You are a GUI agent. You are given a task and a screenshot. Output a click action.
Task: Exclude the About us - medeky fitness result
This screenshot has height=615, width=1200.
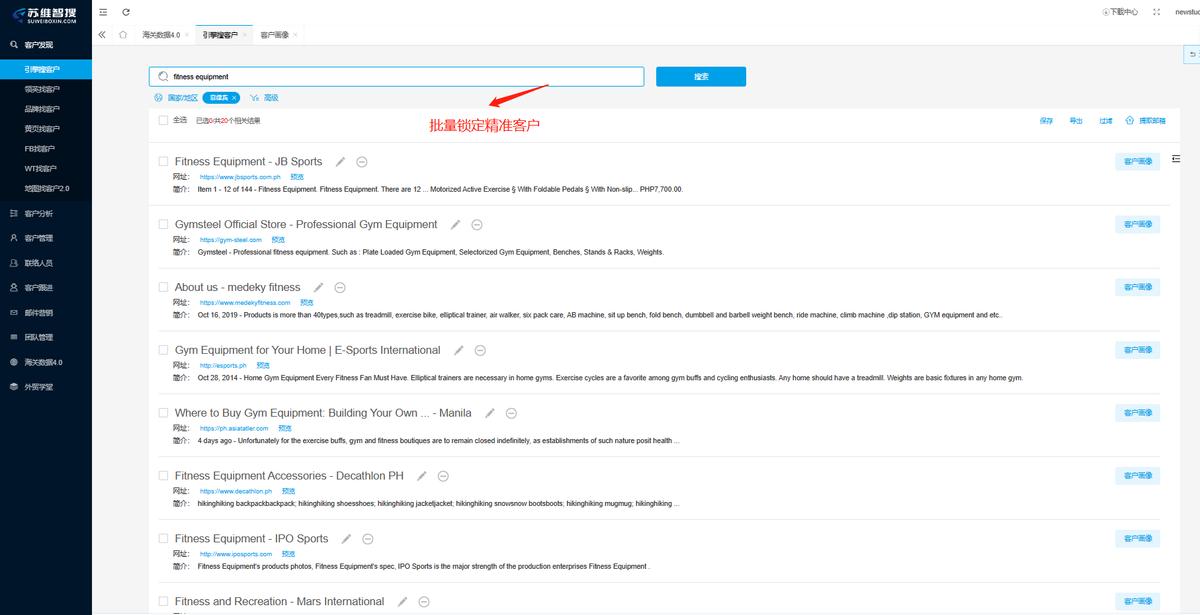pos(340,287)
